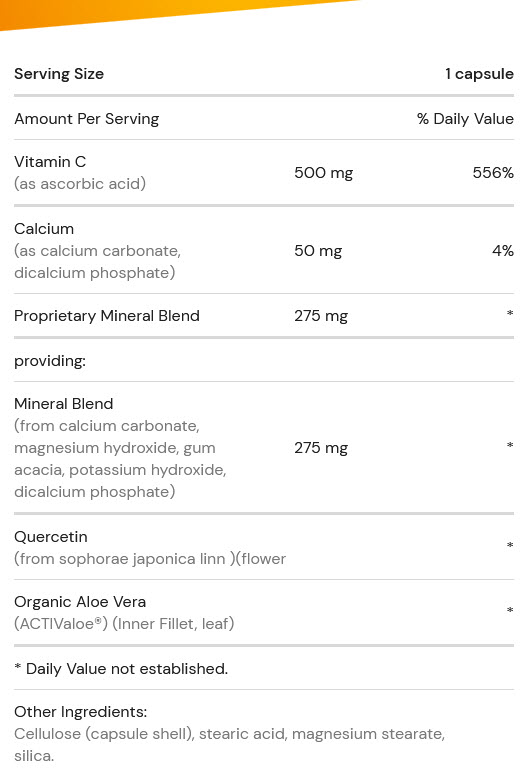
Task: Select the Calcium ingredient name
Action: click(x=44, y=229)
